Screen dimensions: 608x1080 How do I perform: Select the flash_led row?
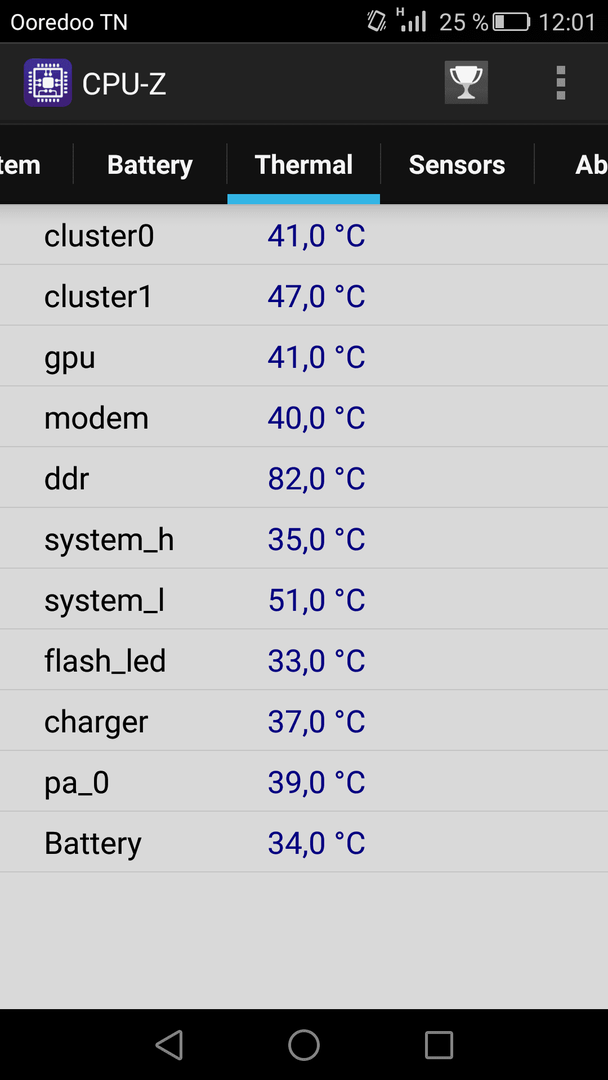(x=304, y=660)
